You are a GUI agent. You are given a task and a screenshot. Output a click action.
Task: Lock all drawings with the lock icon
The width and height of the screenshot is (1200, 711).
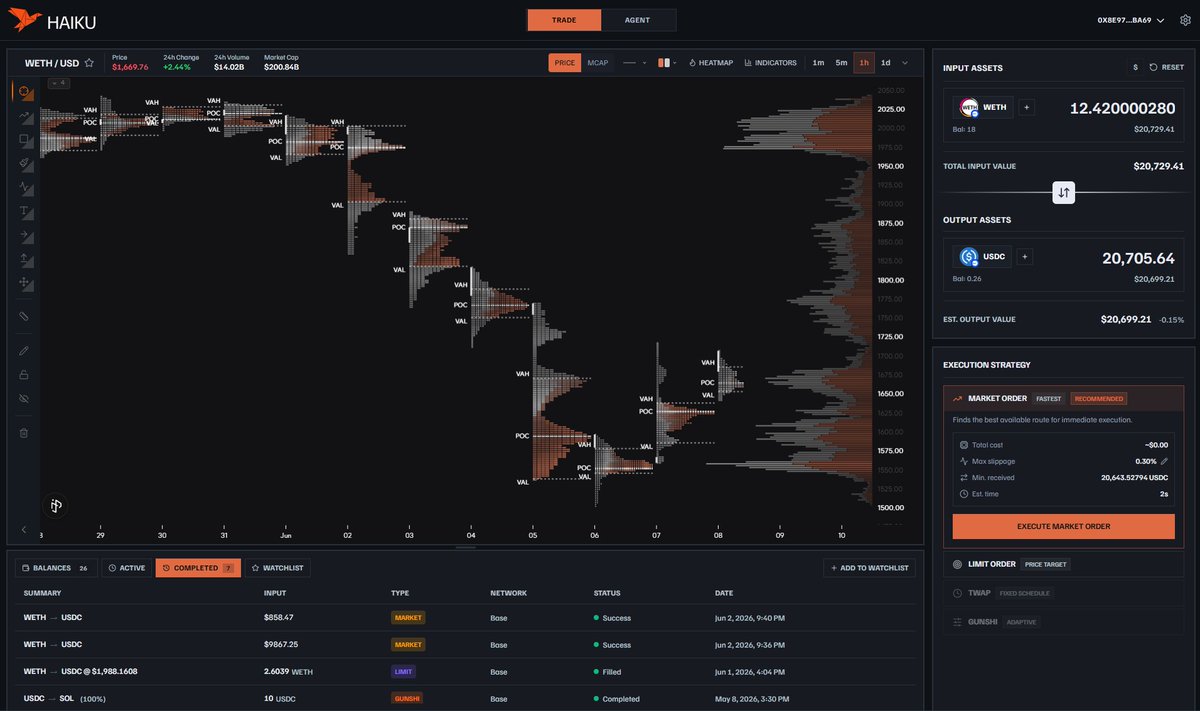[x=24, y=375]
